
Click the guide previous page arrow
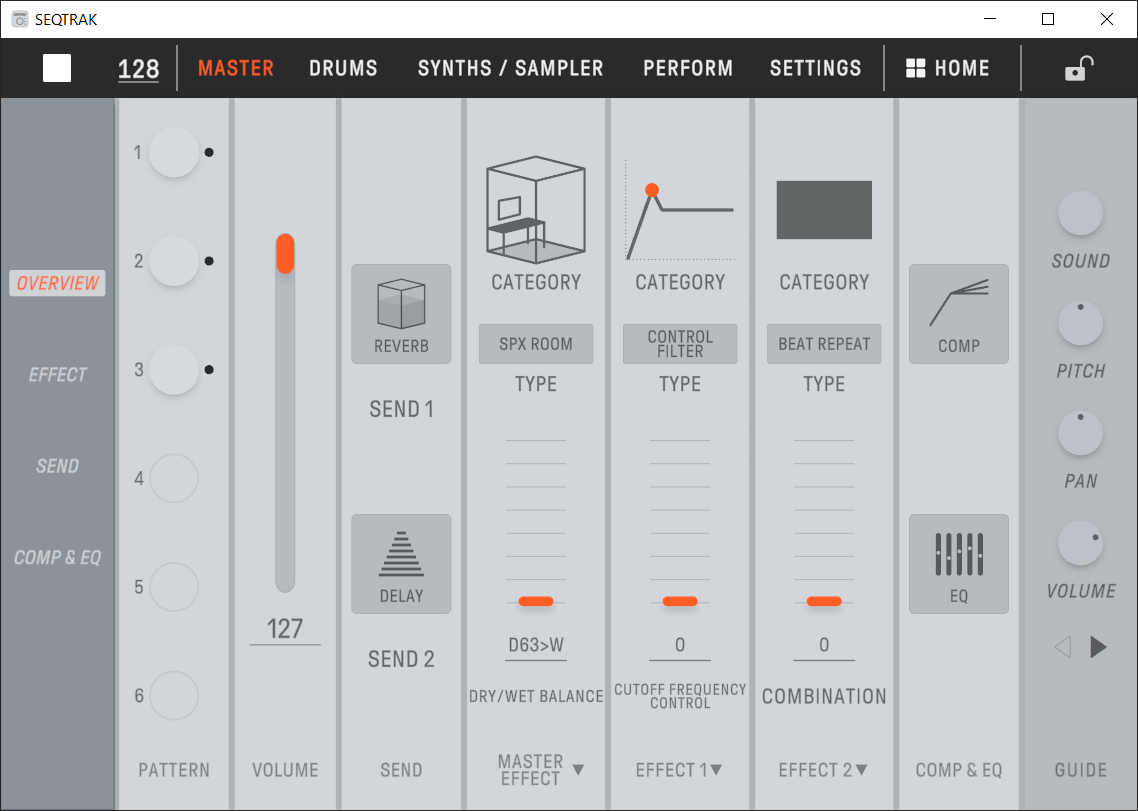tap(1063, 646)
